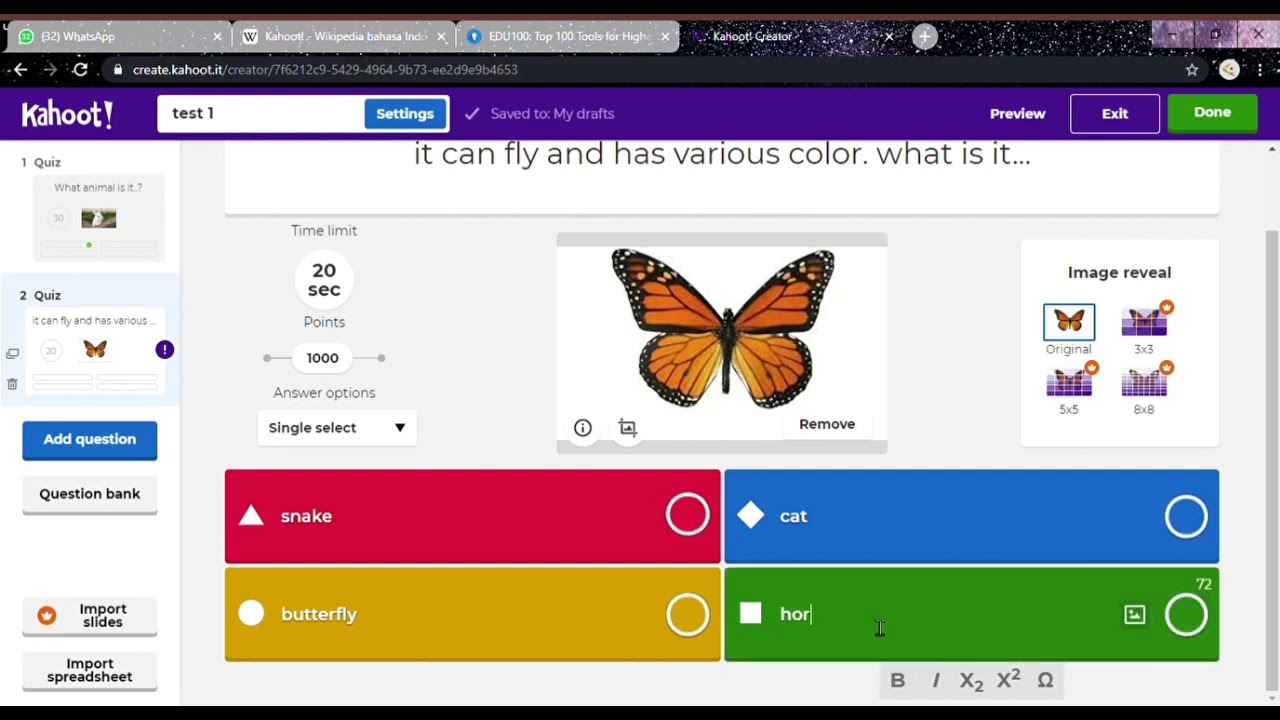Switch to the Kahoot Wikipedia tab
Viewport: 1280px width, 720px height.
[x=345, y=37]
